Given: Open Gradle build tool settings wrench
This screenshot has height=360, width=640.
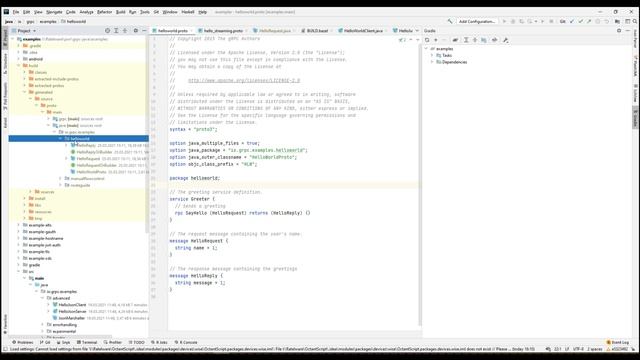Looking at the screenshot, I should [x=505, y=40].
